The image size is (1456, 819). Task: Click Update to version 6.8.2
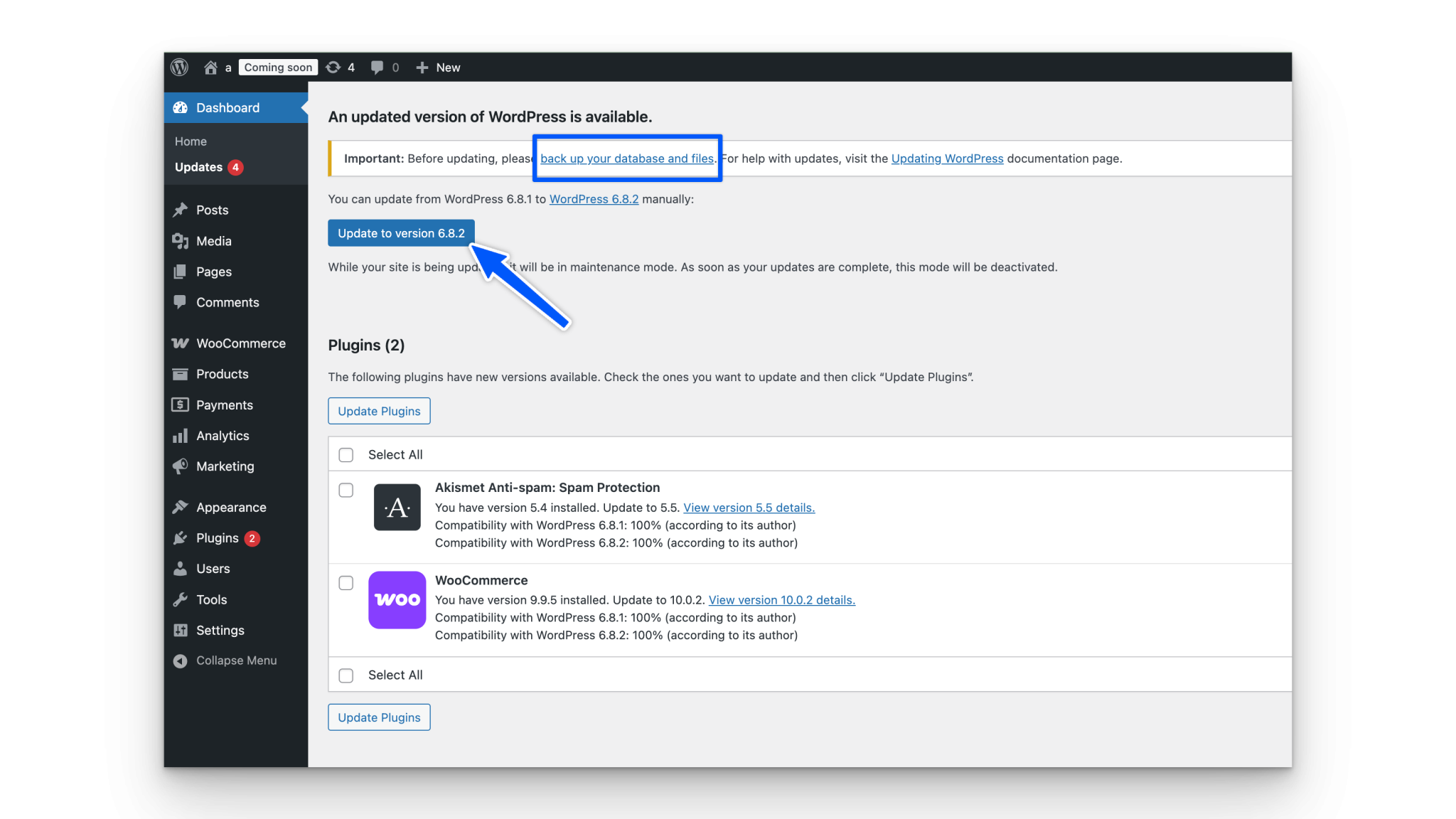(x=400, y=232)
